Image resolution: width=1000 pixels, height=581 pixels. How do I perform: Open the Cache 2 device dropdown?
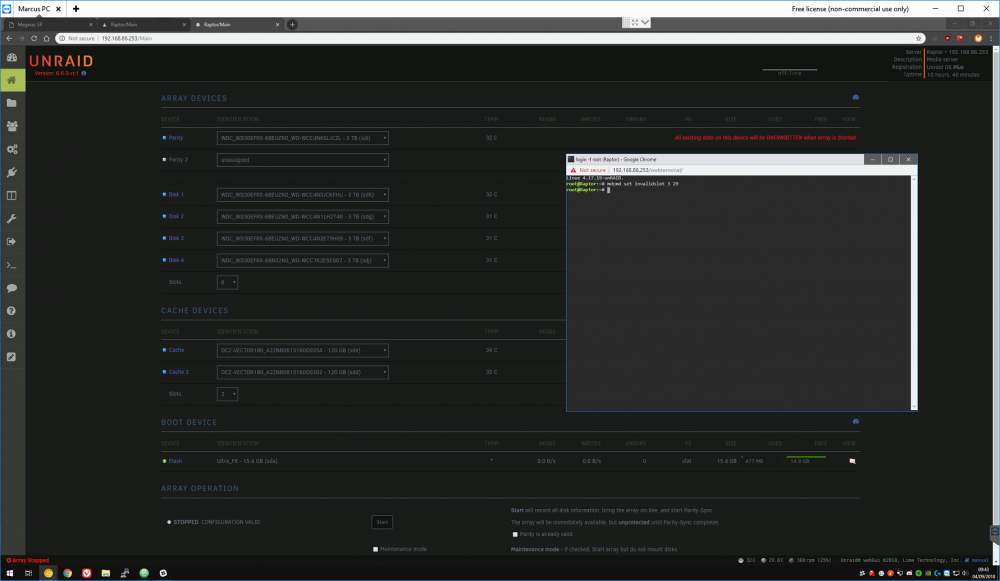click(302, 372)
